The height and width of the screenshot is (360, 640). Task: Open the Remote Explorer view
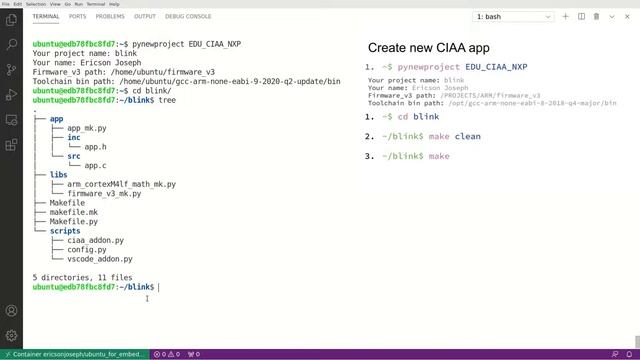point(11,120)
